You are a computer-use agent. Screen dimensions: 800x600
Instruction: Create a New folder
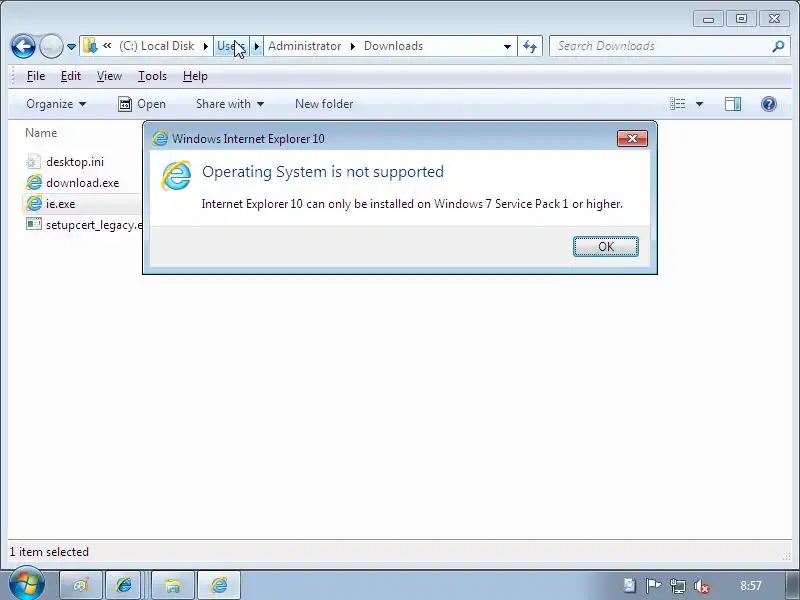(x=324, y=104)
